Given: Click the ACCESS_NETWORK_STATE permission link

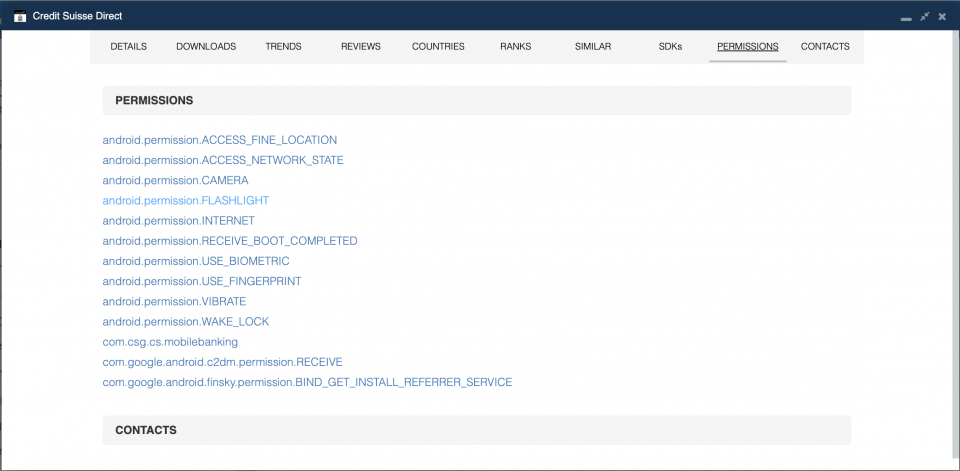Looking at the screenshot, I should pyautogui.click(x=223, y=160).
